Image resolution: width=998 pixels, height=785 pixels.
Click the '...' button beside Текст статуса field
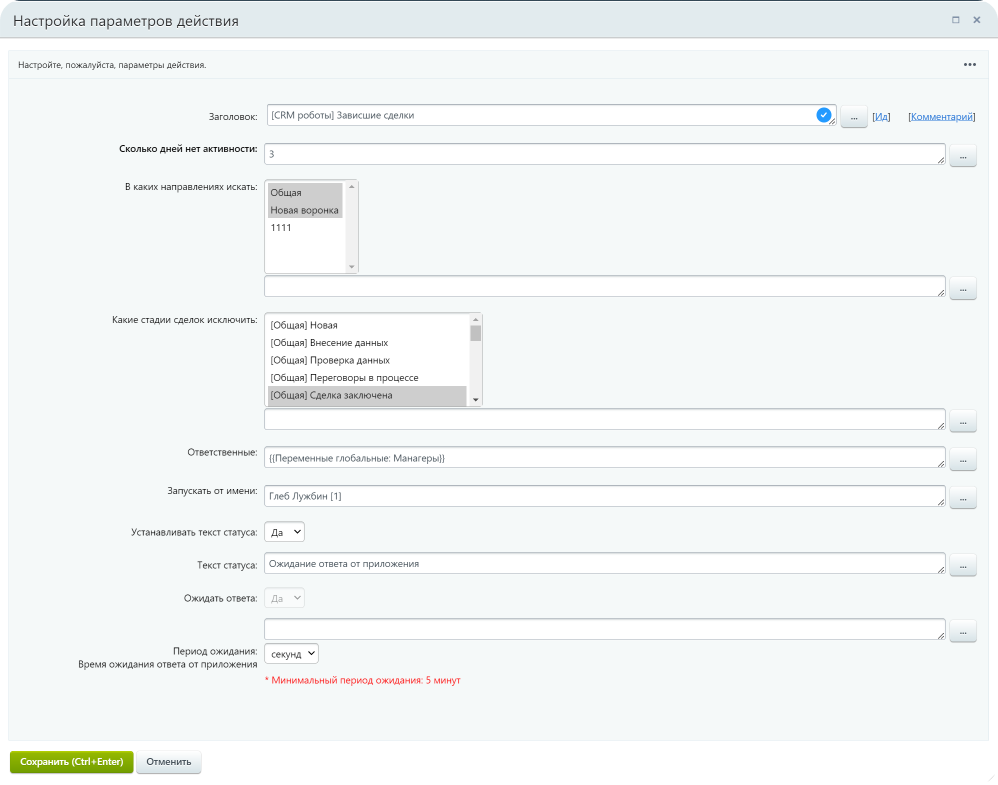962,566
